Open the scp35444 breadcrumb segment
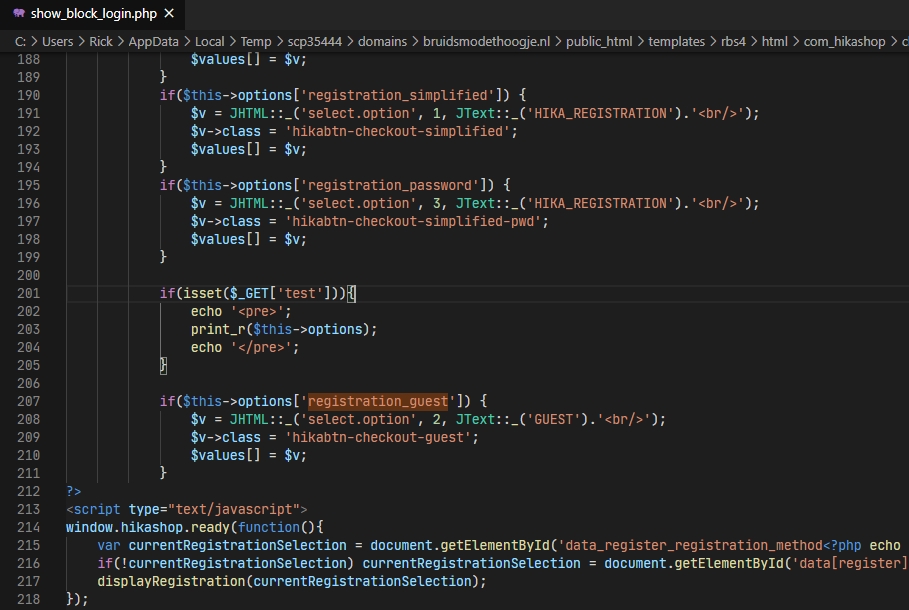Screen dimensions: 909x610 315,42
